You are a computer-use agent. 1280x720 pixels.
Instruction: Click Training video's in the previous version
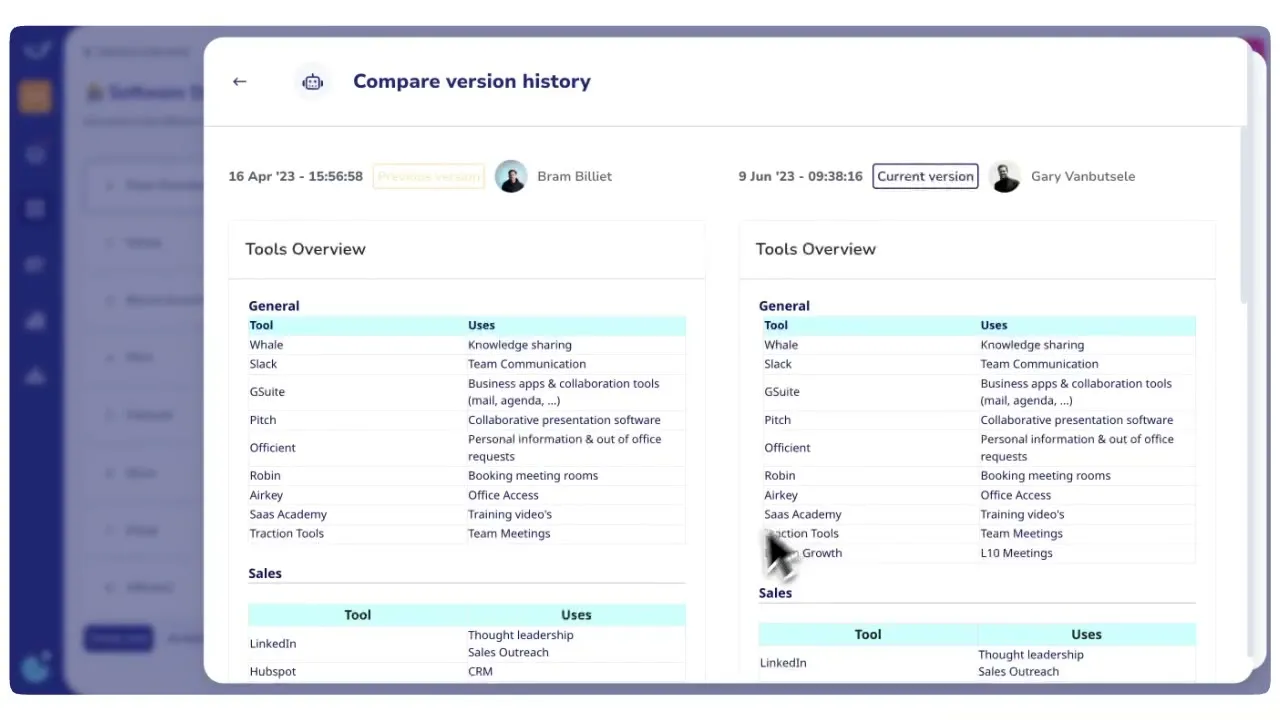510,515
